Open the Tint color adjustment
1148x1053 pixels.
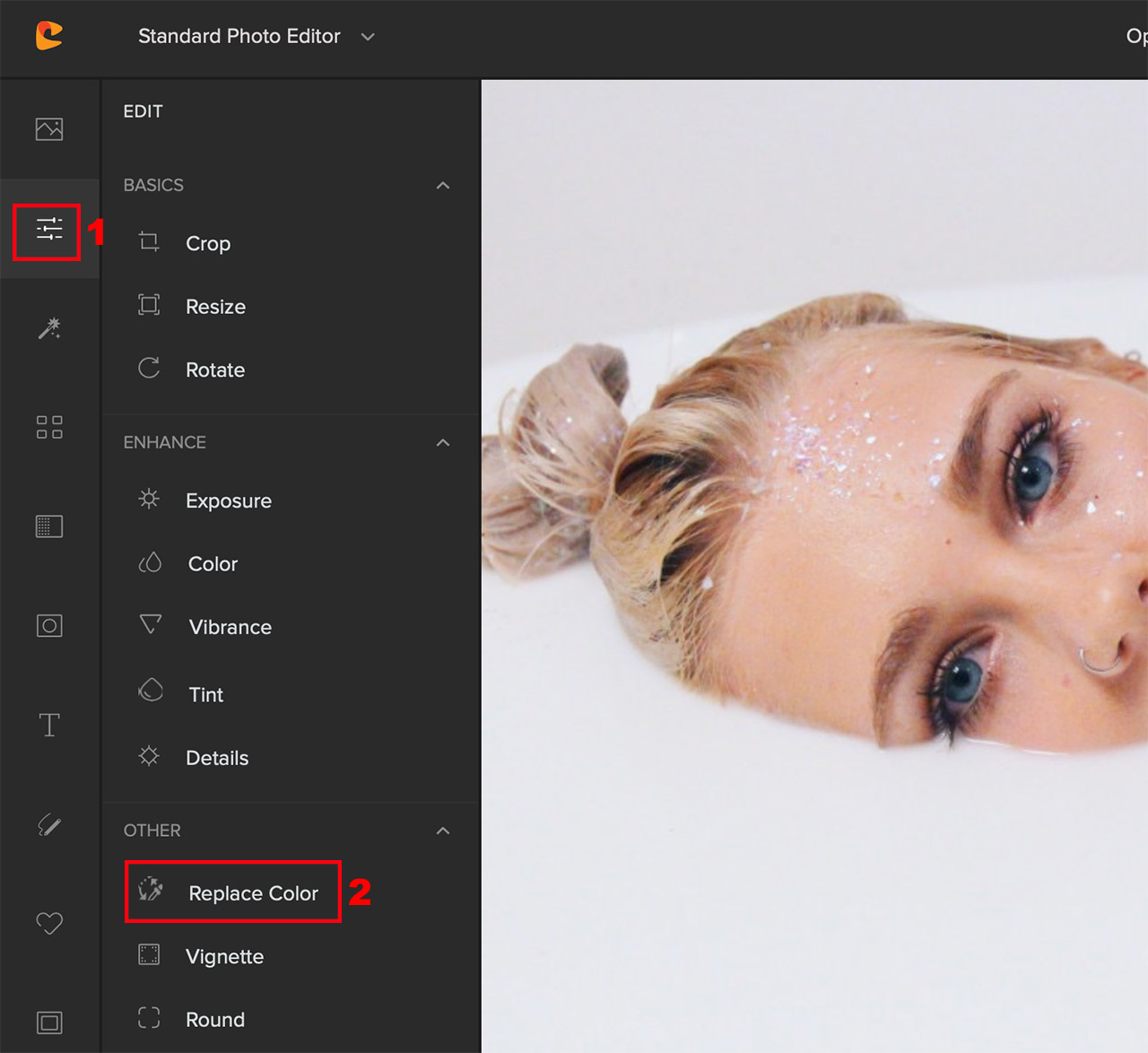(x=205, y=695)
